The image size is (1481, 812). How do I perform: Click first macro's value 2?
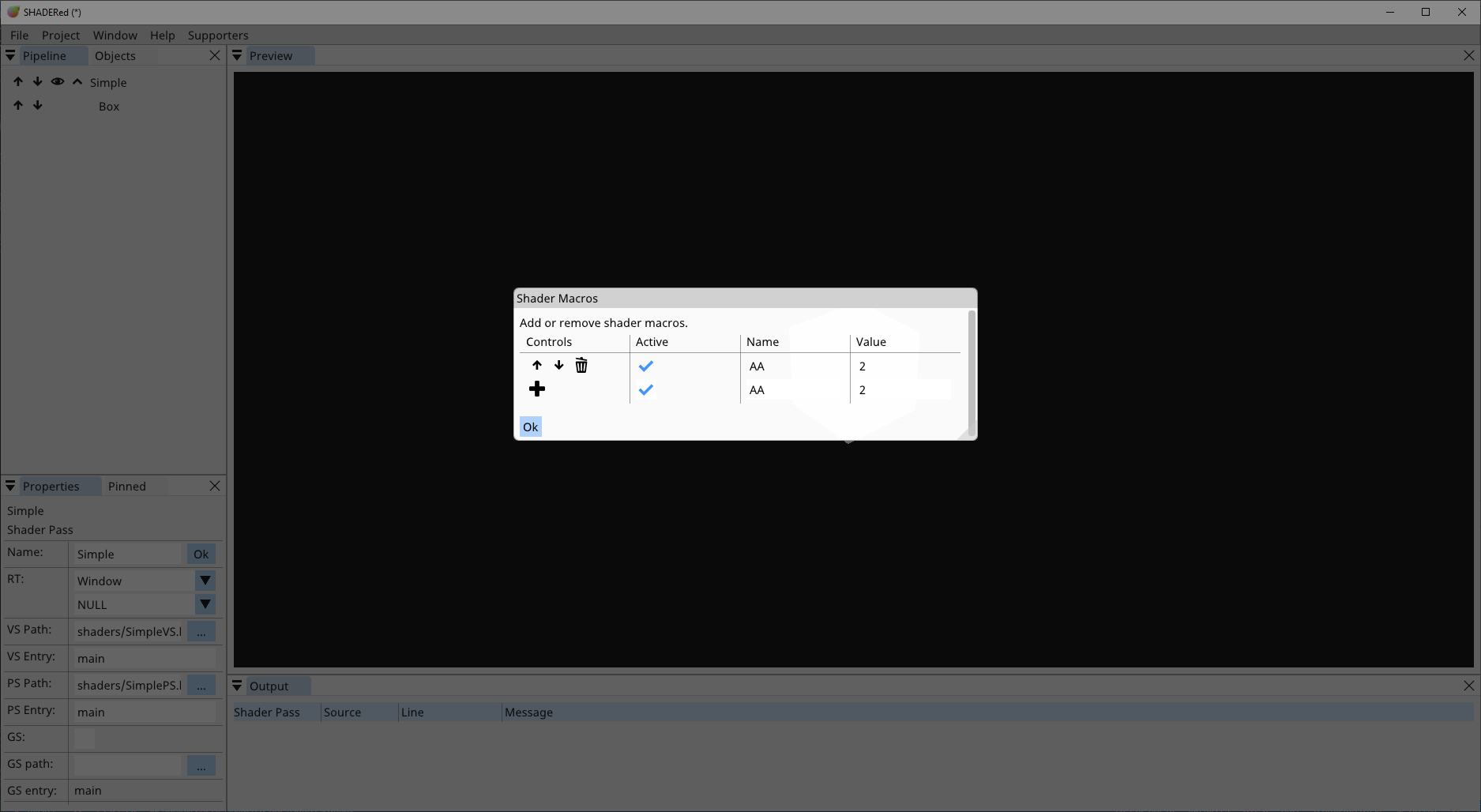pyautogui.click(x=863, y=366)
